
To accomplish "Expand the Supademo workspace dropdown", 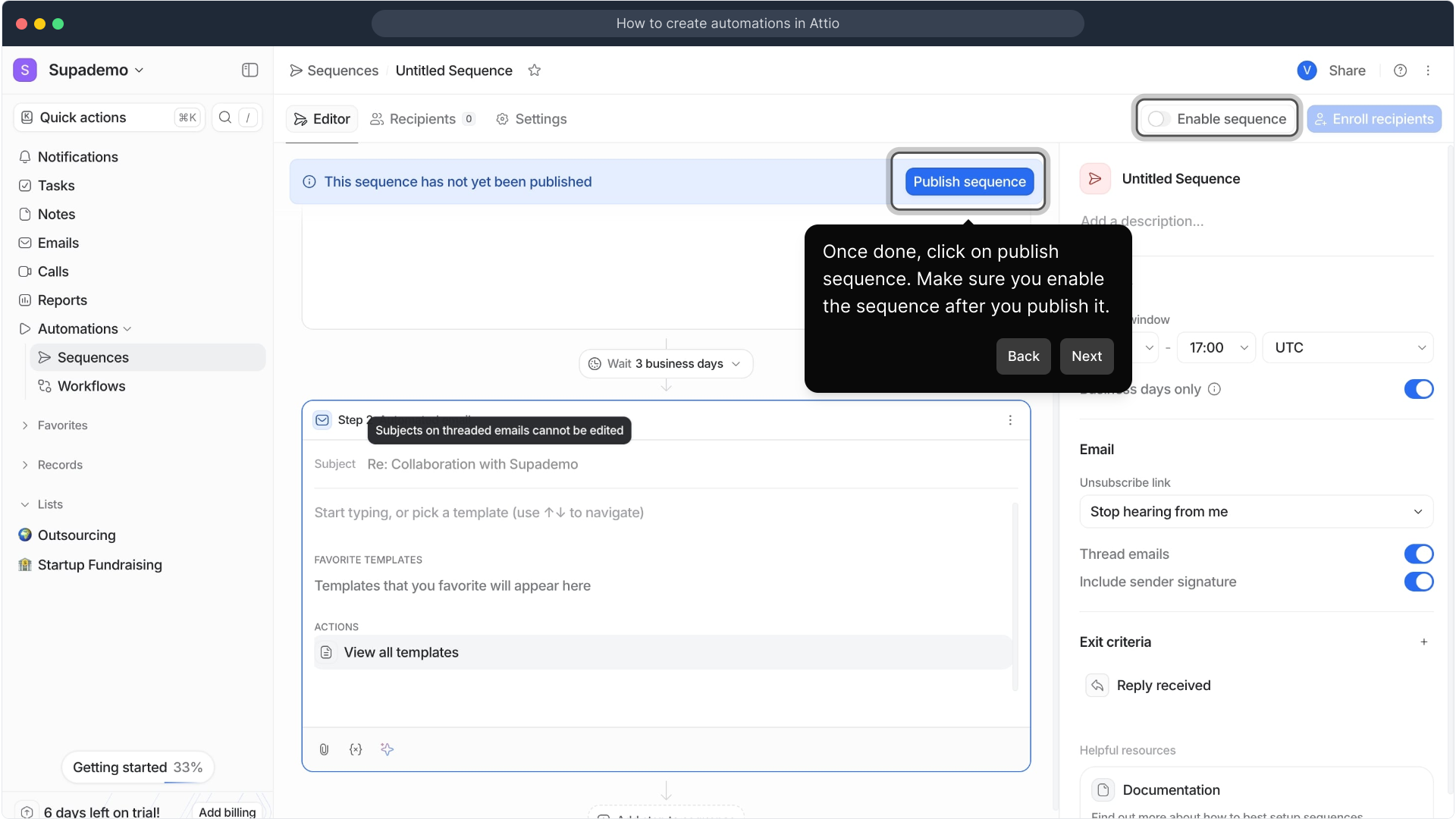I will click(140, 71).
